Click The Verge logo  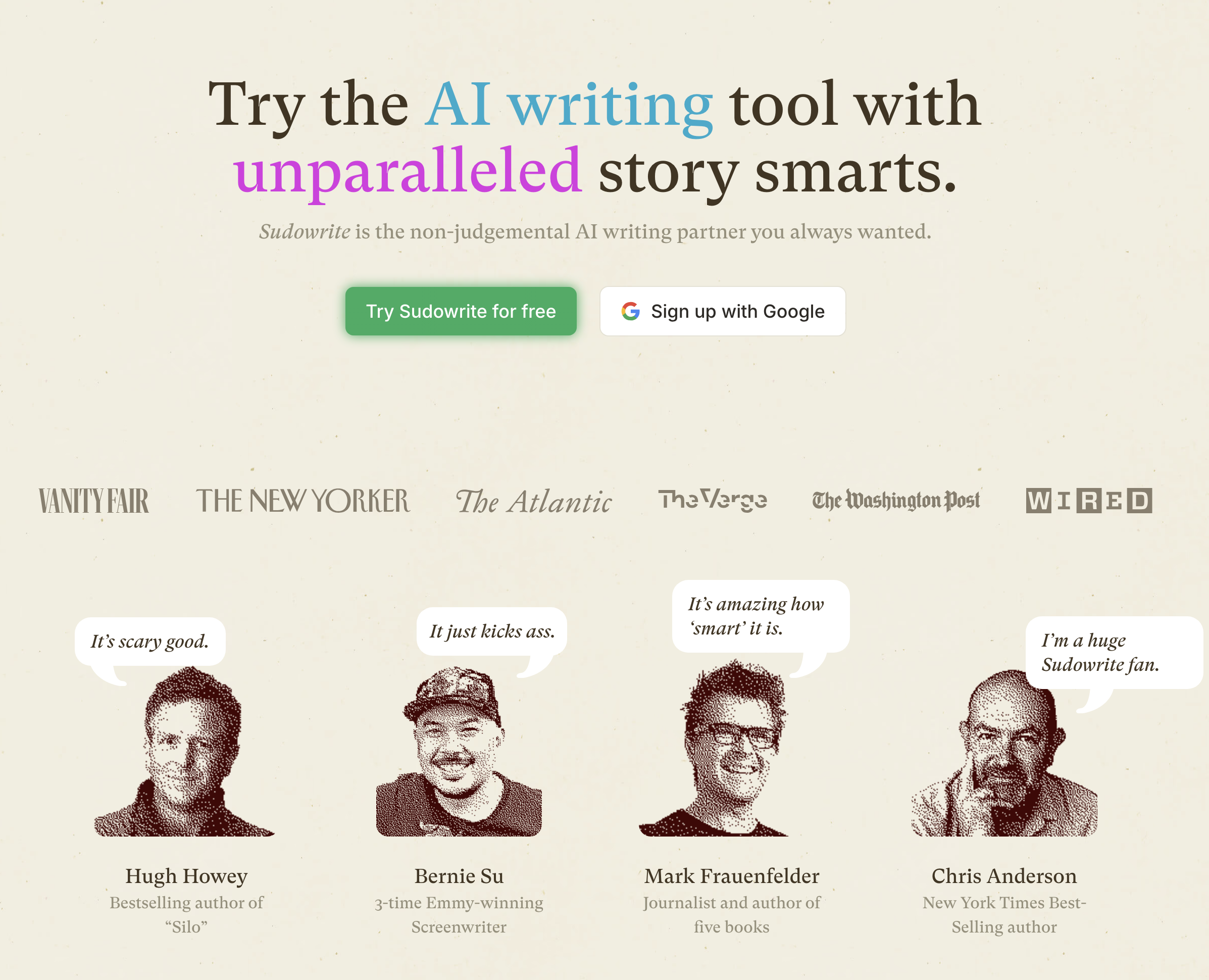(x=712, y=500)
